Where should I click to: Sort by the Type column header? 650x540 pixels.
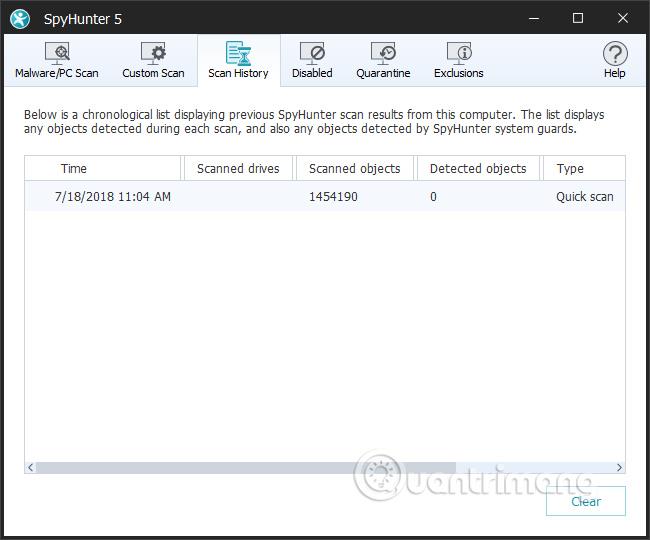584,168
